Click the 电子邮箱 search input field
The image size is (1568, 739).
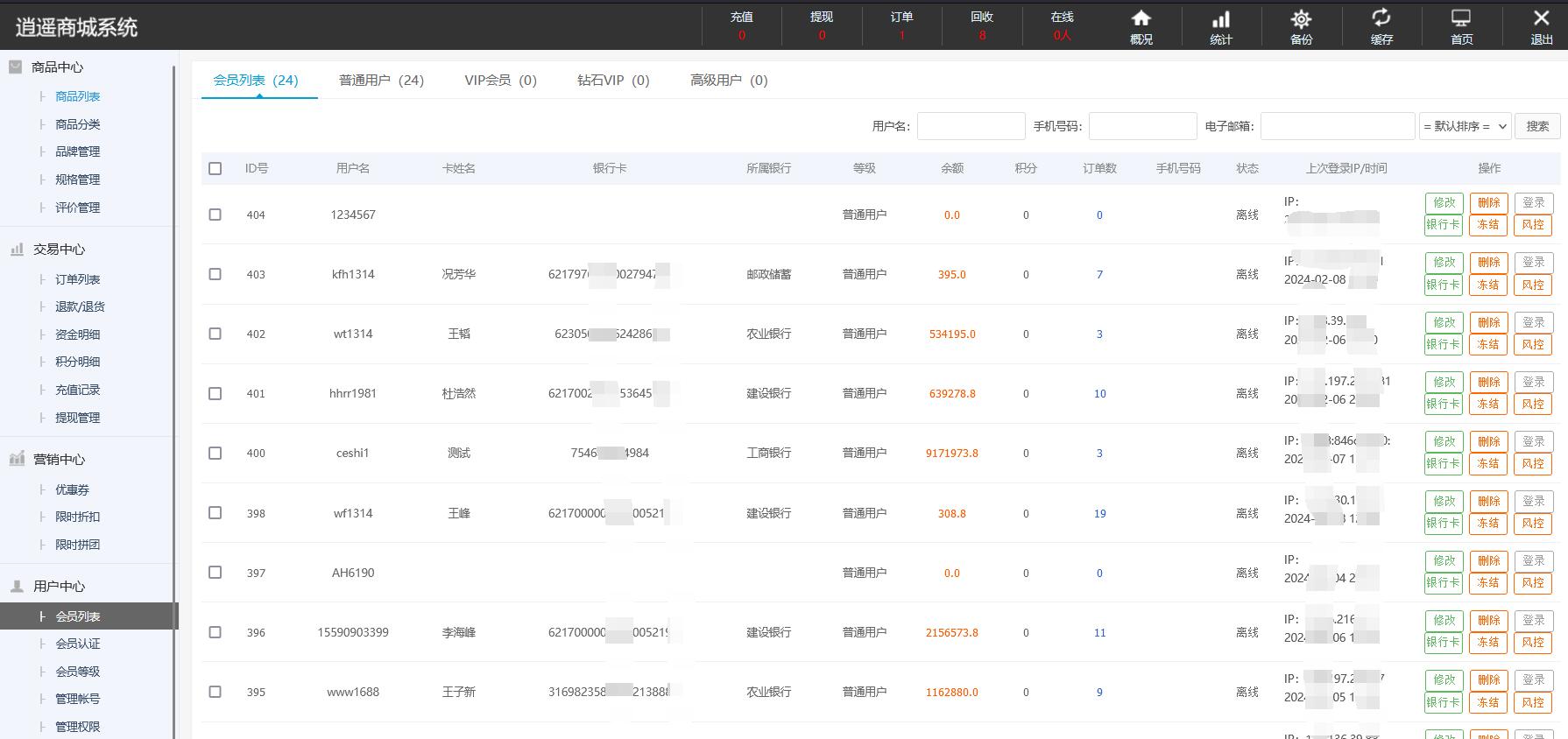click(1337, 126)
